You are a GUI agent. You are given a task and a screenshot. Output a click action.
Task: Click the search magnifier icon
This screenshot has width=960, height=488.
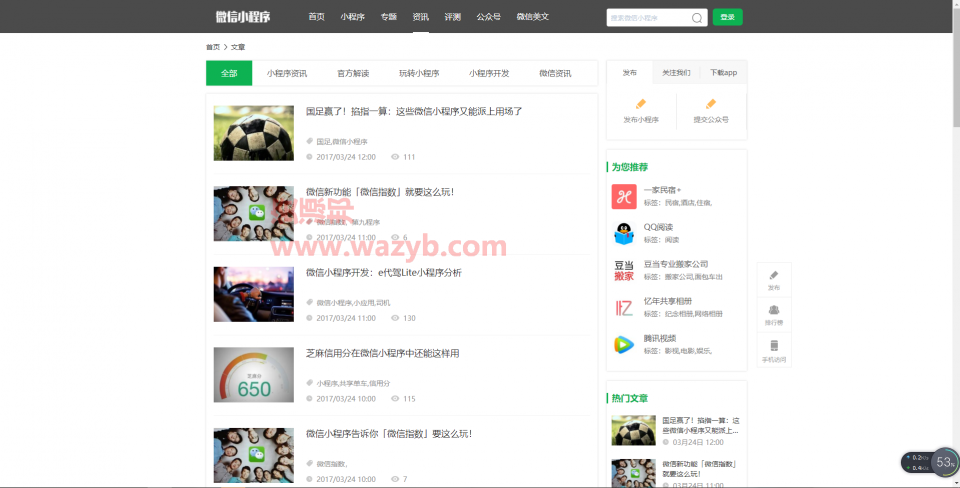pos(697,18)
